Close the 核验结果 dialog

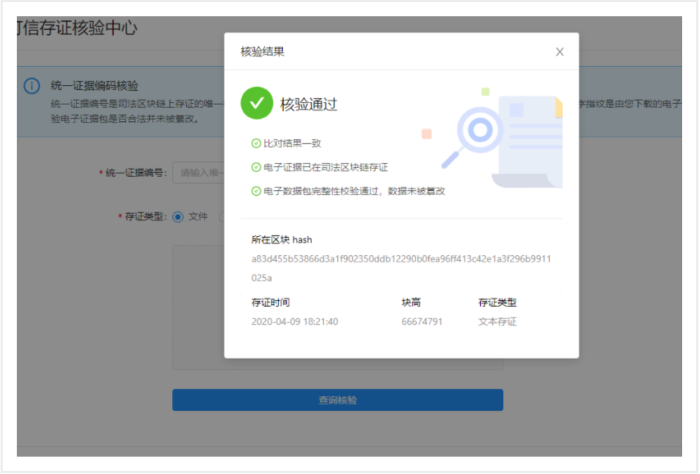[560, 52]
